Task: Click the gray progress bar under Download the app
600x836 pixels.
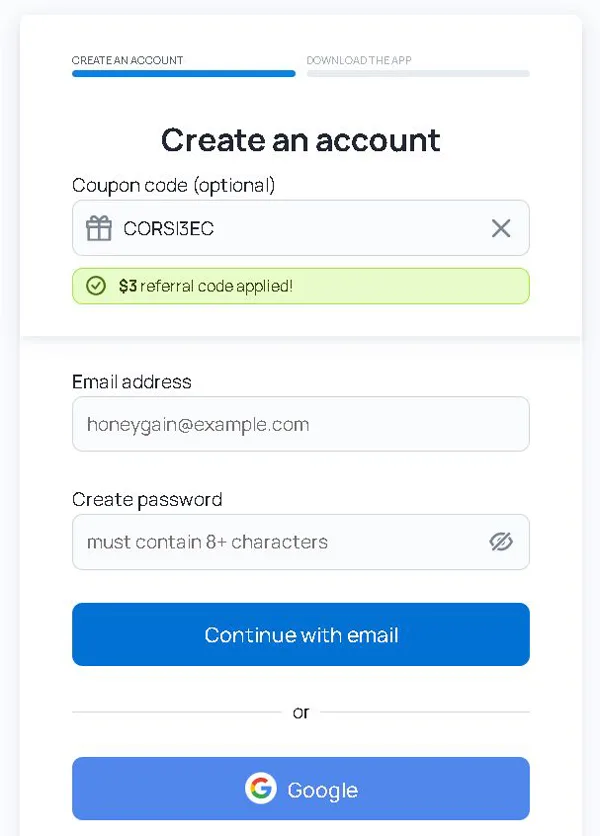Action: tap(417, 74)
